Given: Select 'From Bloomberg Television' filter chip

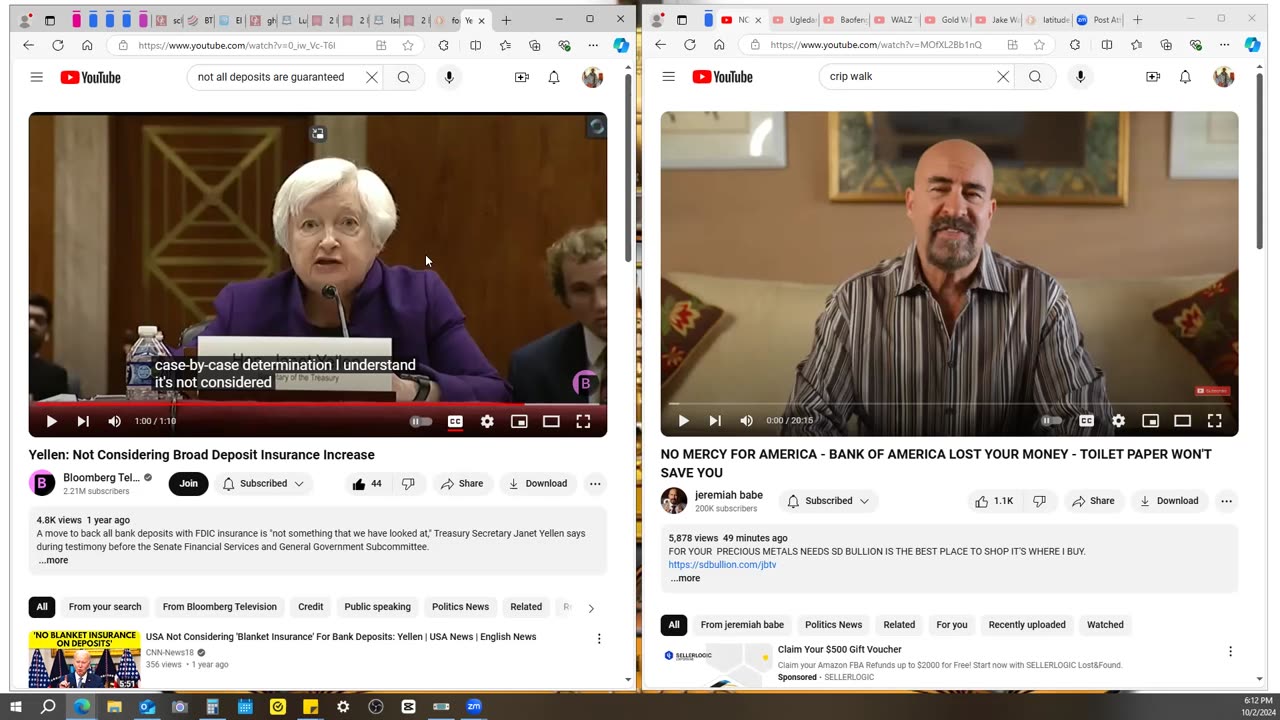Looking at the screenshot, I should click(220, 607).
